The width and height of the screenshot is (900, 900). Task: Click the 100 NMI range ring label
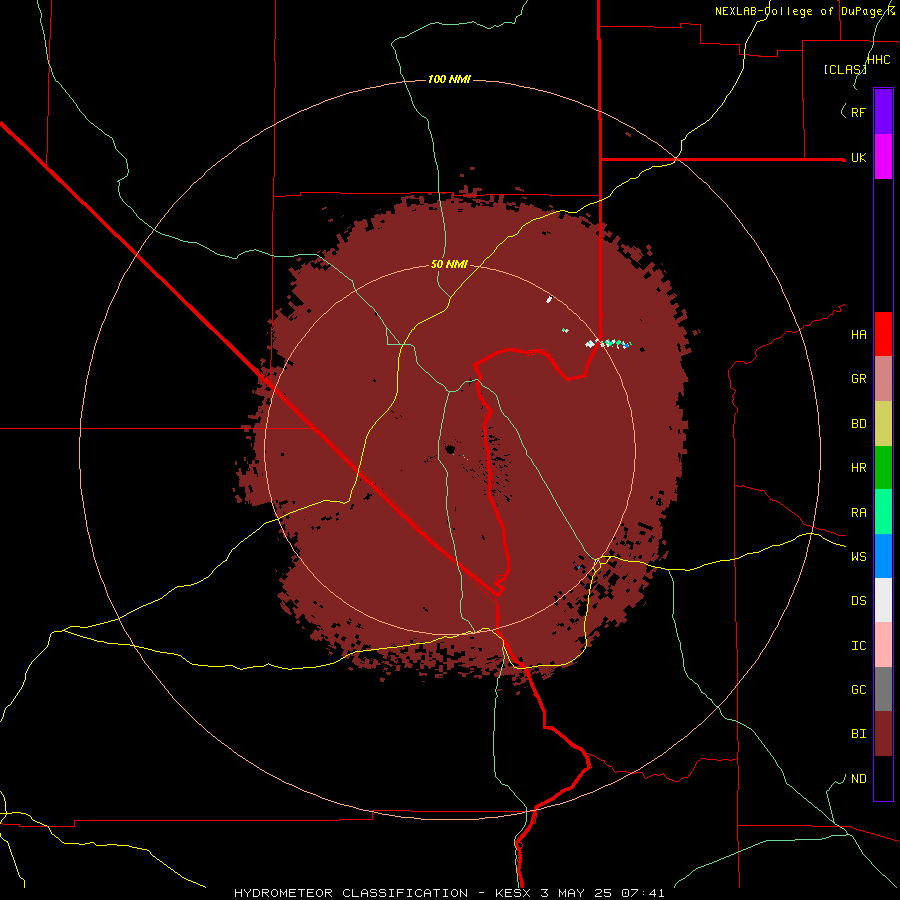(449, 79)
